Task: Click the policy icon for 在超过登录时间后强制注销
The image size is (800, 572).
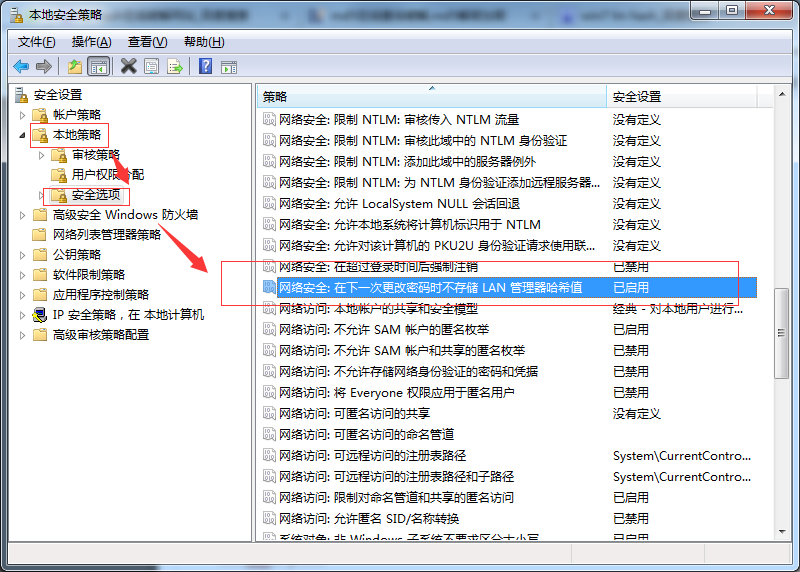Action: point(269,266)
